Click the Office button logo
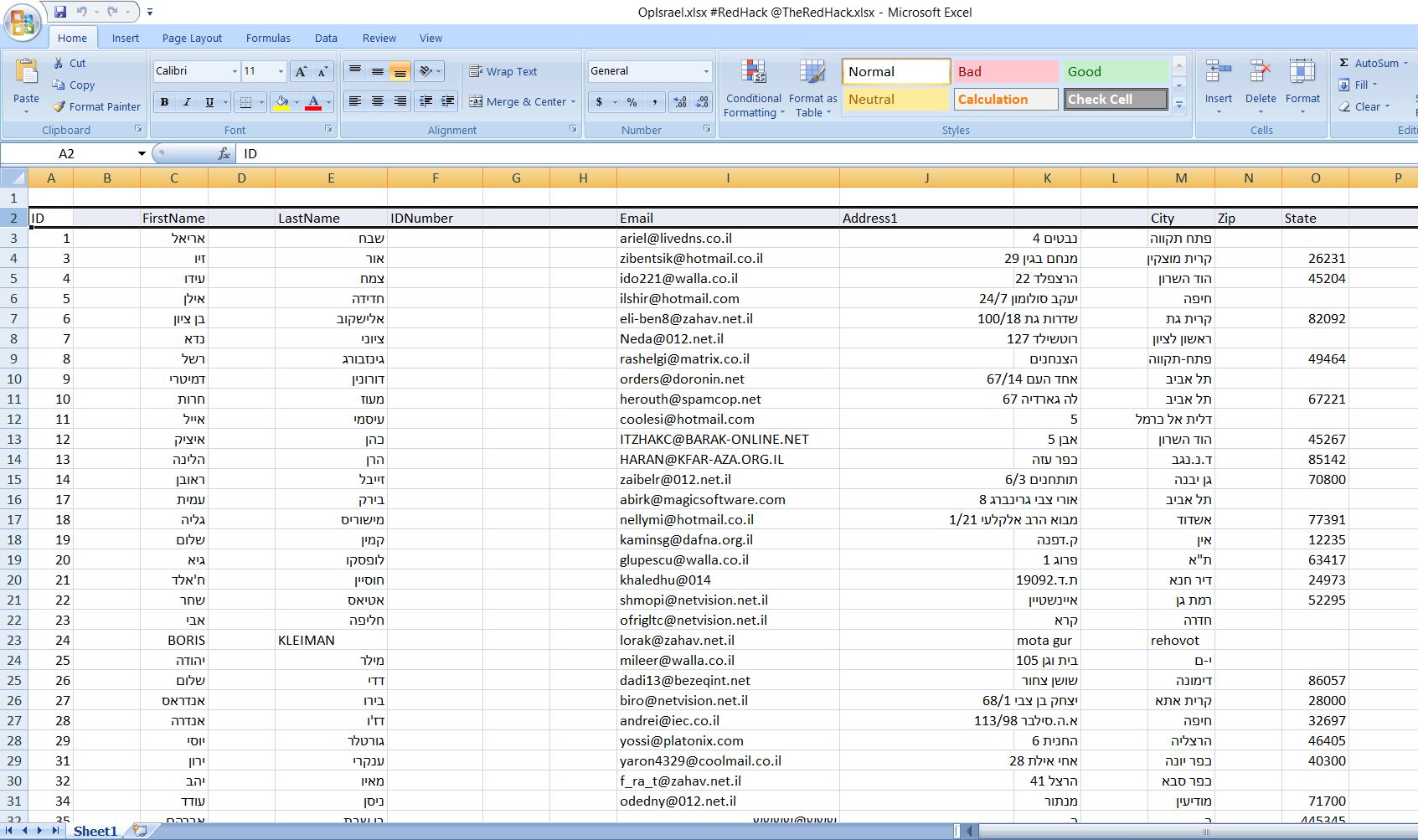The image size is (1418, 840). [23, 23]
